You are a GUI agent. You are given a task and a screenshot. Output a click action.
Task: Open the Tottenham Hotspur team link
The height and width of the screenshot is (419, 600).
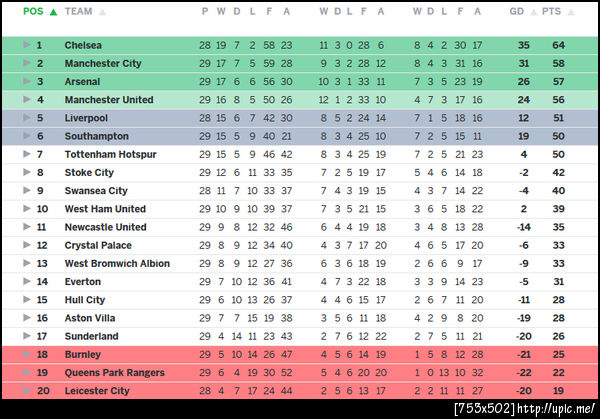click(110, 154)
